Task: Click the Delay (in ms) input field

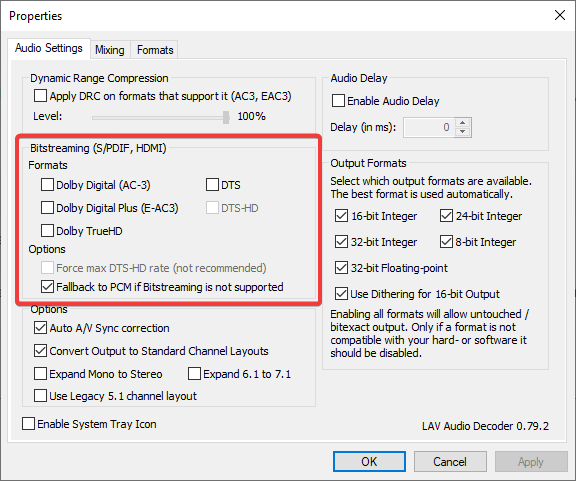Action: pyautogui.click(x=429, y=128)
